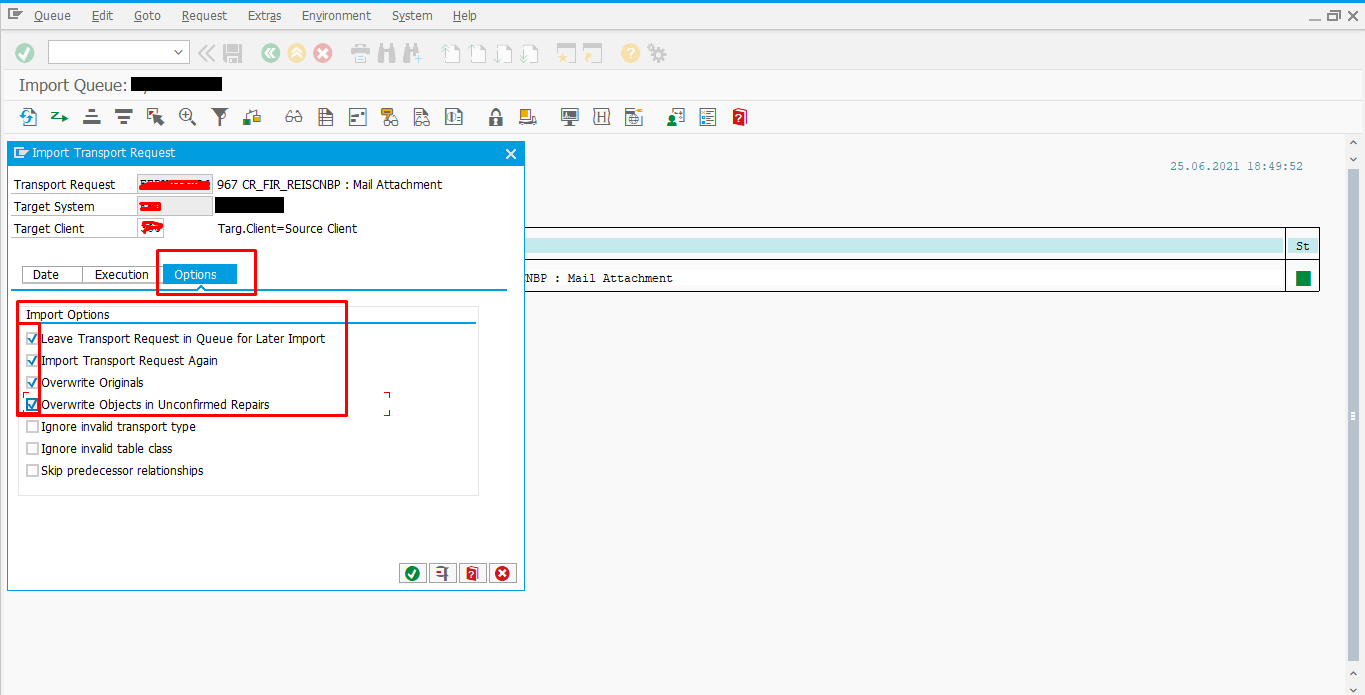Click the Refresh queue icon

point(28,117)
